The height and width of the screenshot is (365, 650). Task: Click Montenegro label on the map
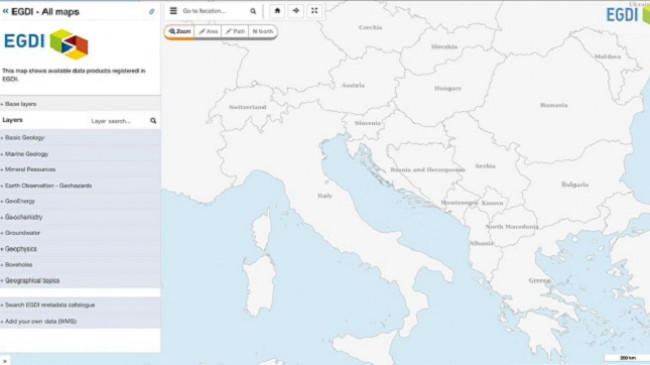459,203
